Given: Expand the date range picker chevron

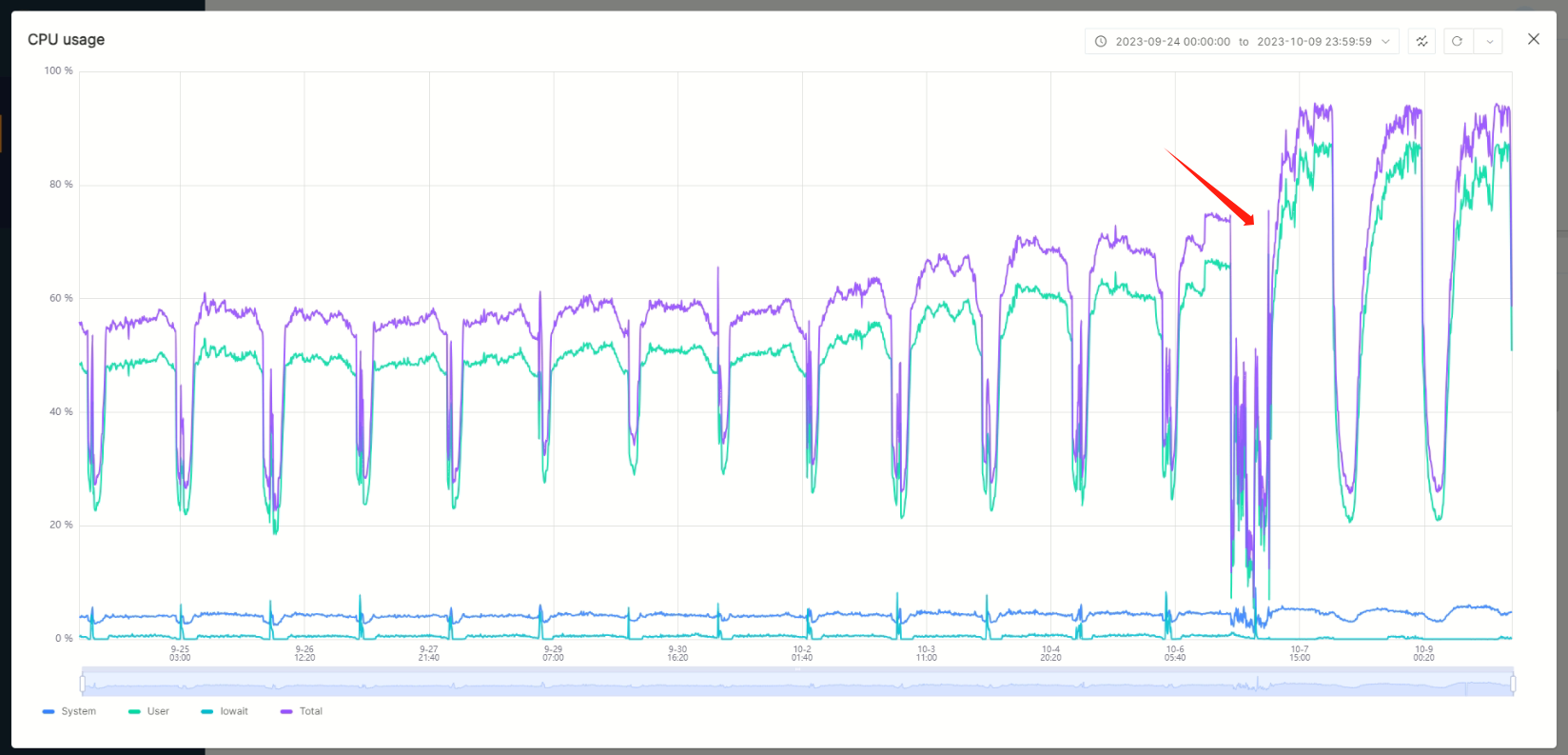Looking at the screenshot, I should point(1385,42).
